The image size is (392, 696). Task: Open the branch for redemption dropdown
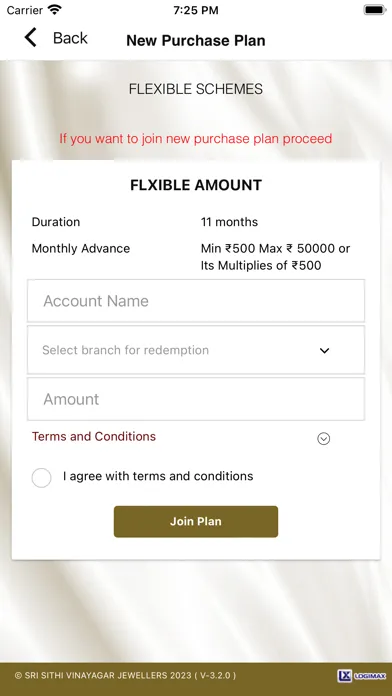click(196, 350)
